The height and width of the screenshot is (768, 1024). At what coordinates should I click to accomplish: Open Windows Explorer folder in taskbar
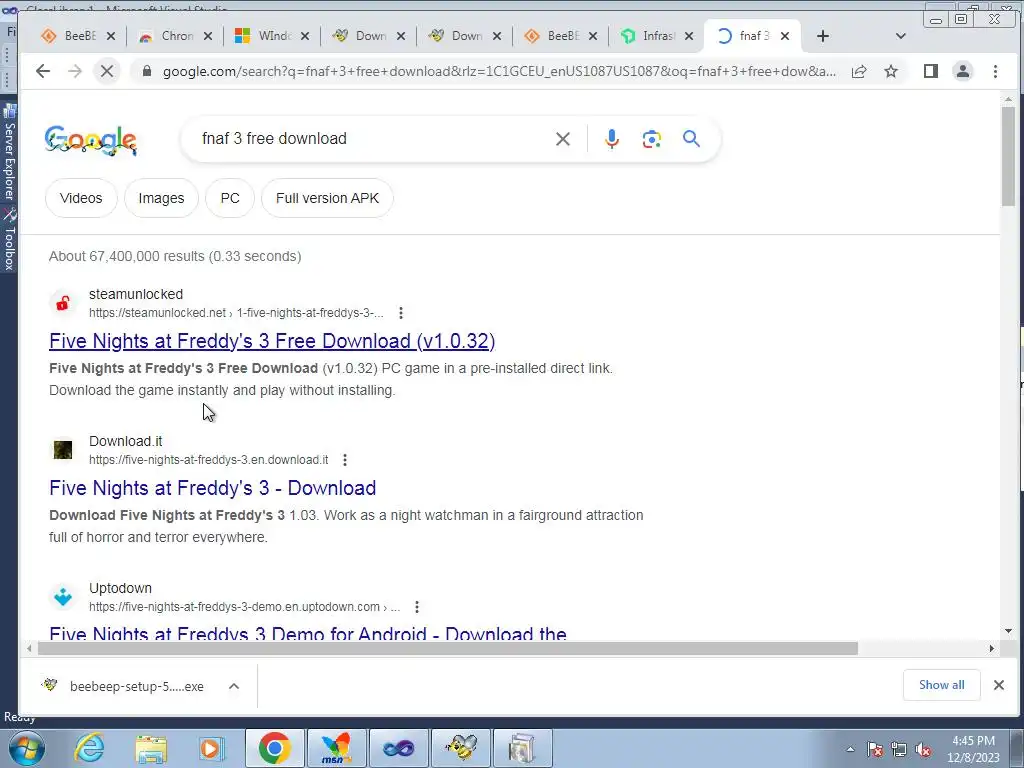(x=151, y=748)
